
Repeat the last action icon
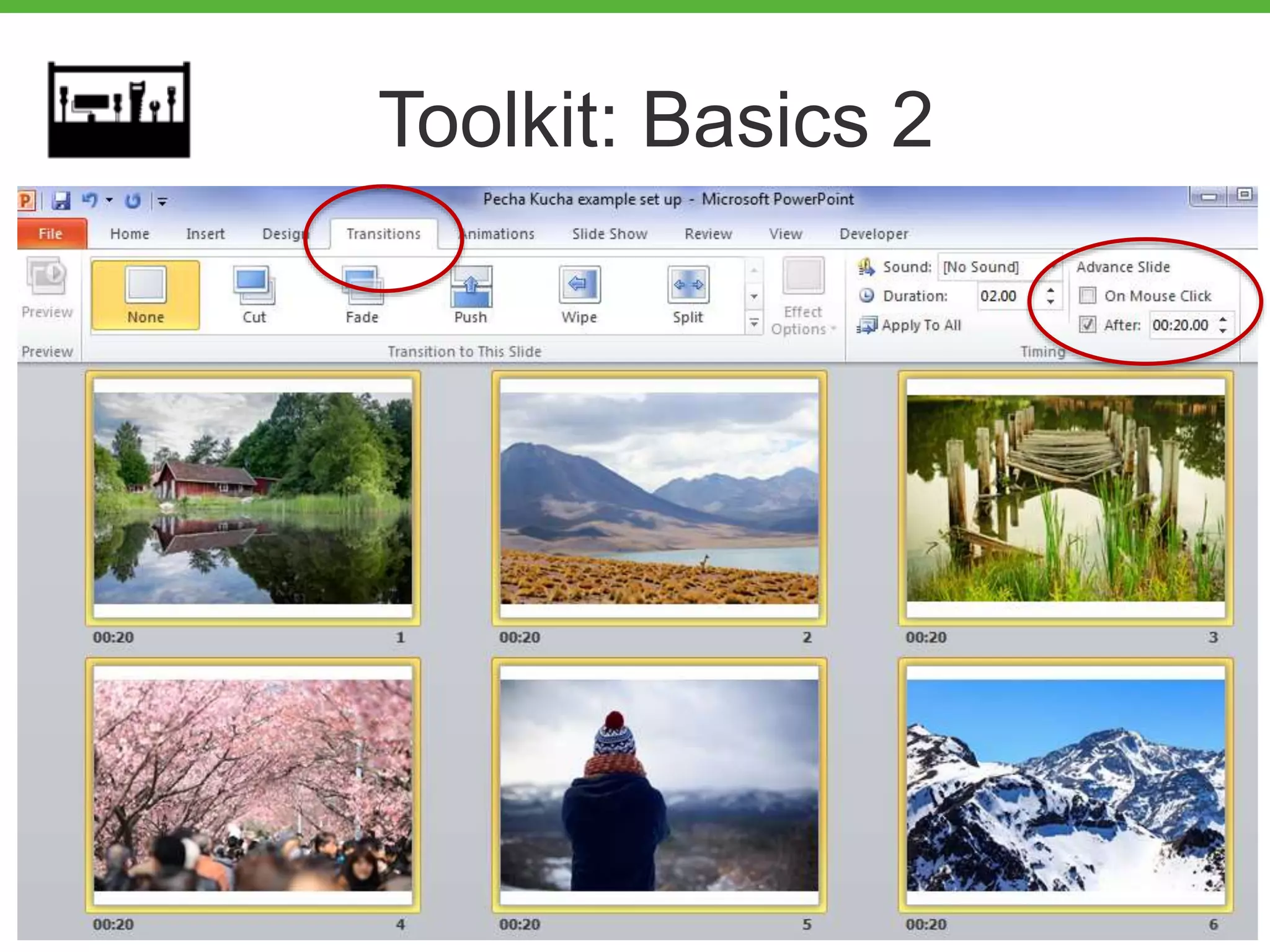point(133,200)
